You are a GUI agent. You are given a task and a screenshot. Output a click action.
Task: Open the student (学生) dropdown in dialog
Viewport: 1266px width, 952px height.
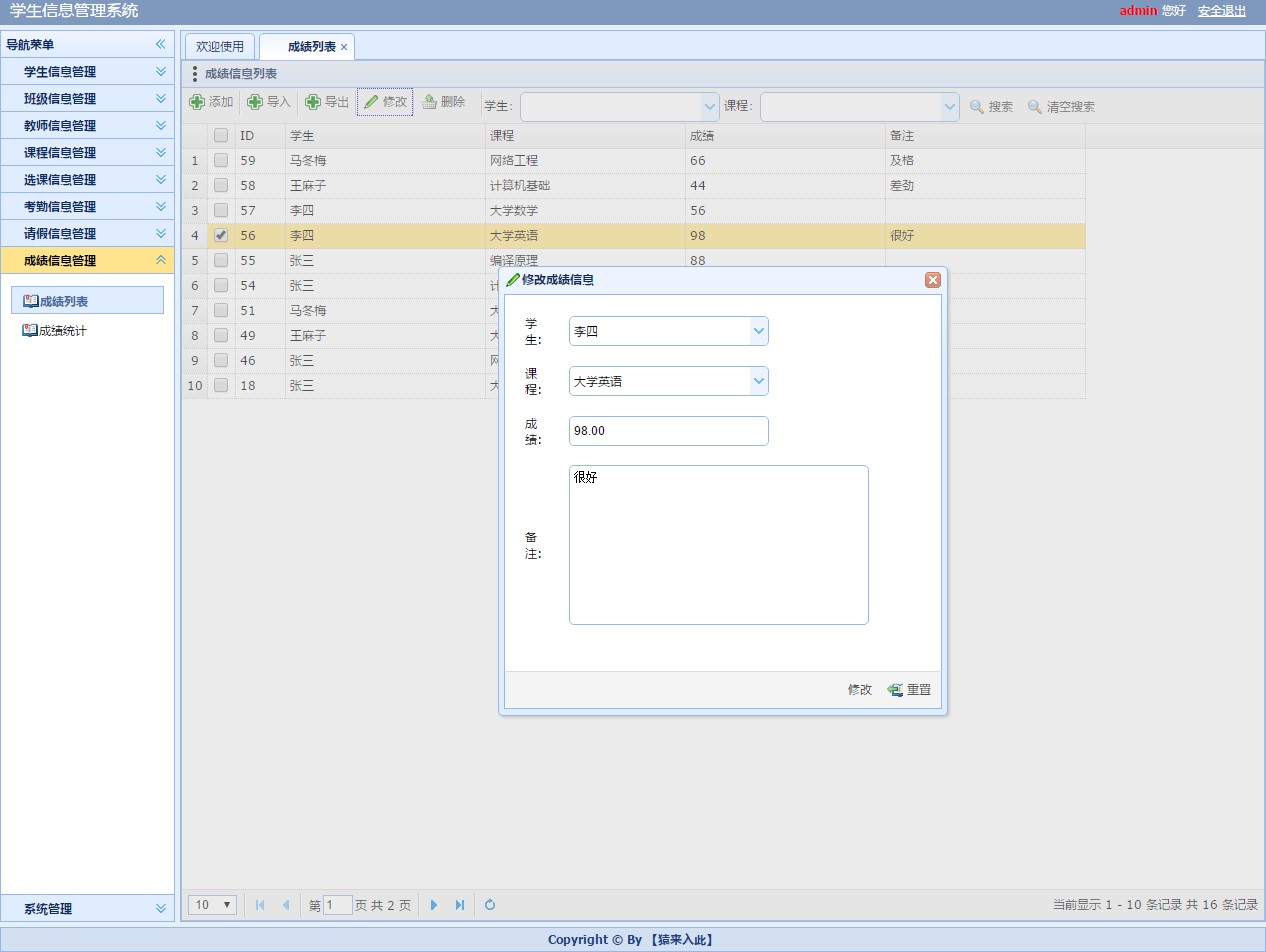pyautogui.click(x=758, y=331)
